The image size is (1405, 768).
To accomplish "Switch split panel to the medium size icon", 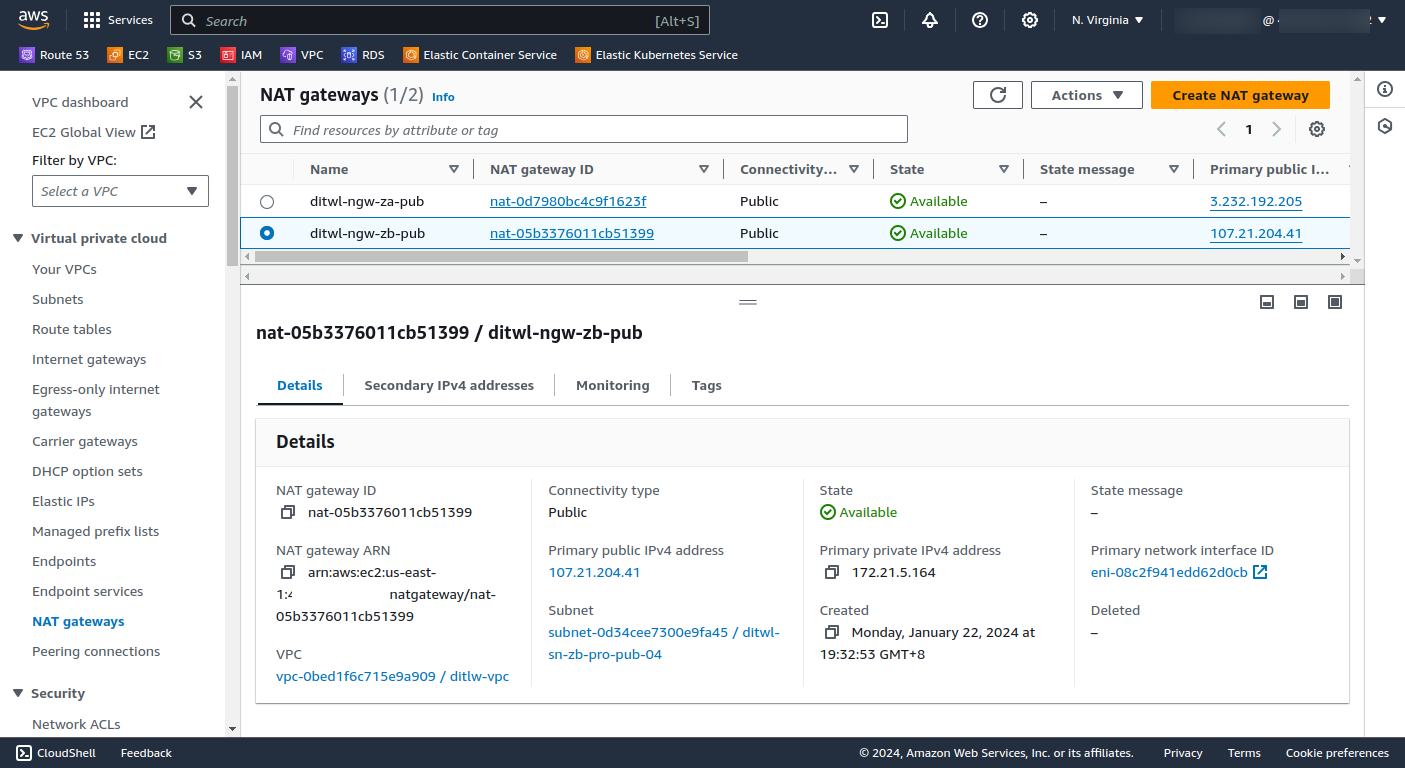I will pyautogui.click(x=1301, y=302).
